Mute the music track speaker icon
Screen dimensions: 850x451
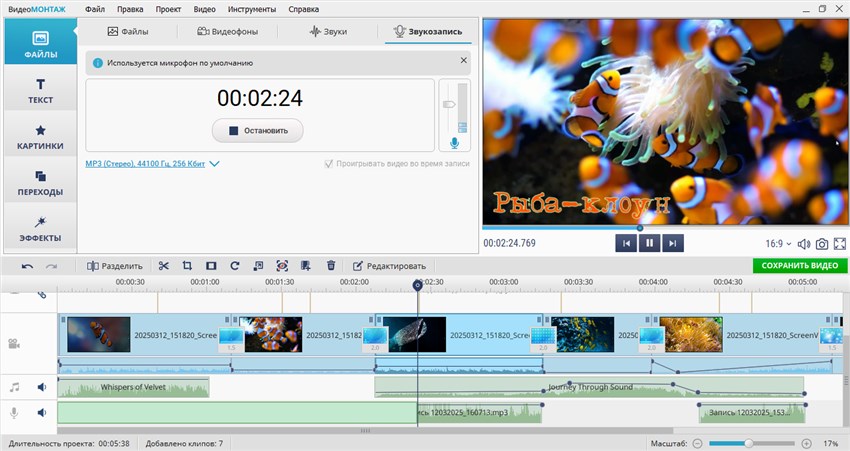tap(42, 387)
